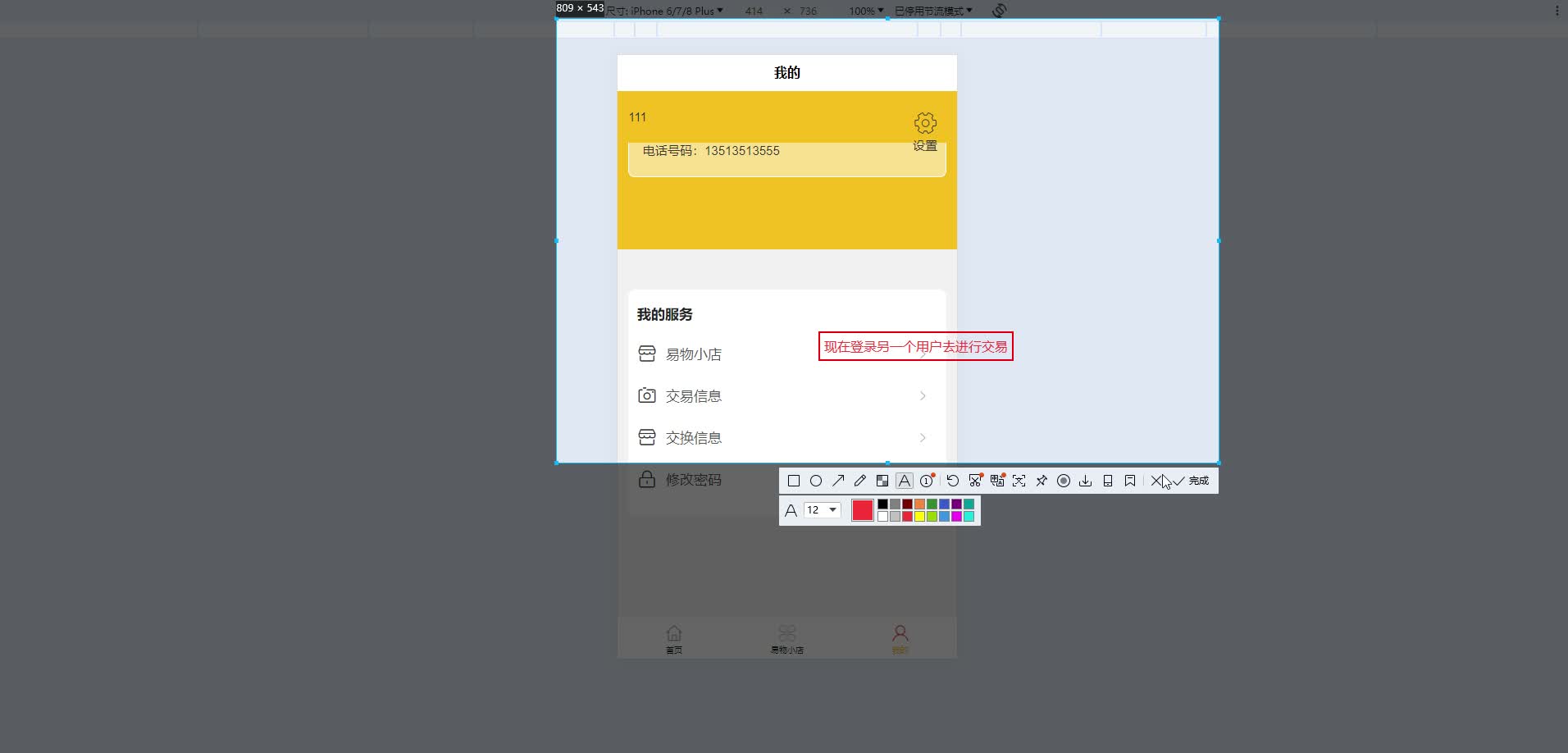Click the chevron on the 交换信息 row
This screenshot has width=1568, height=753.
coord(923,438)
